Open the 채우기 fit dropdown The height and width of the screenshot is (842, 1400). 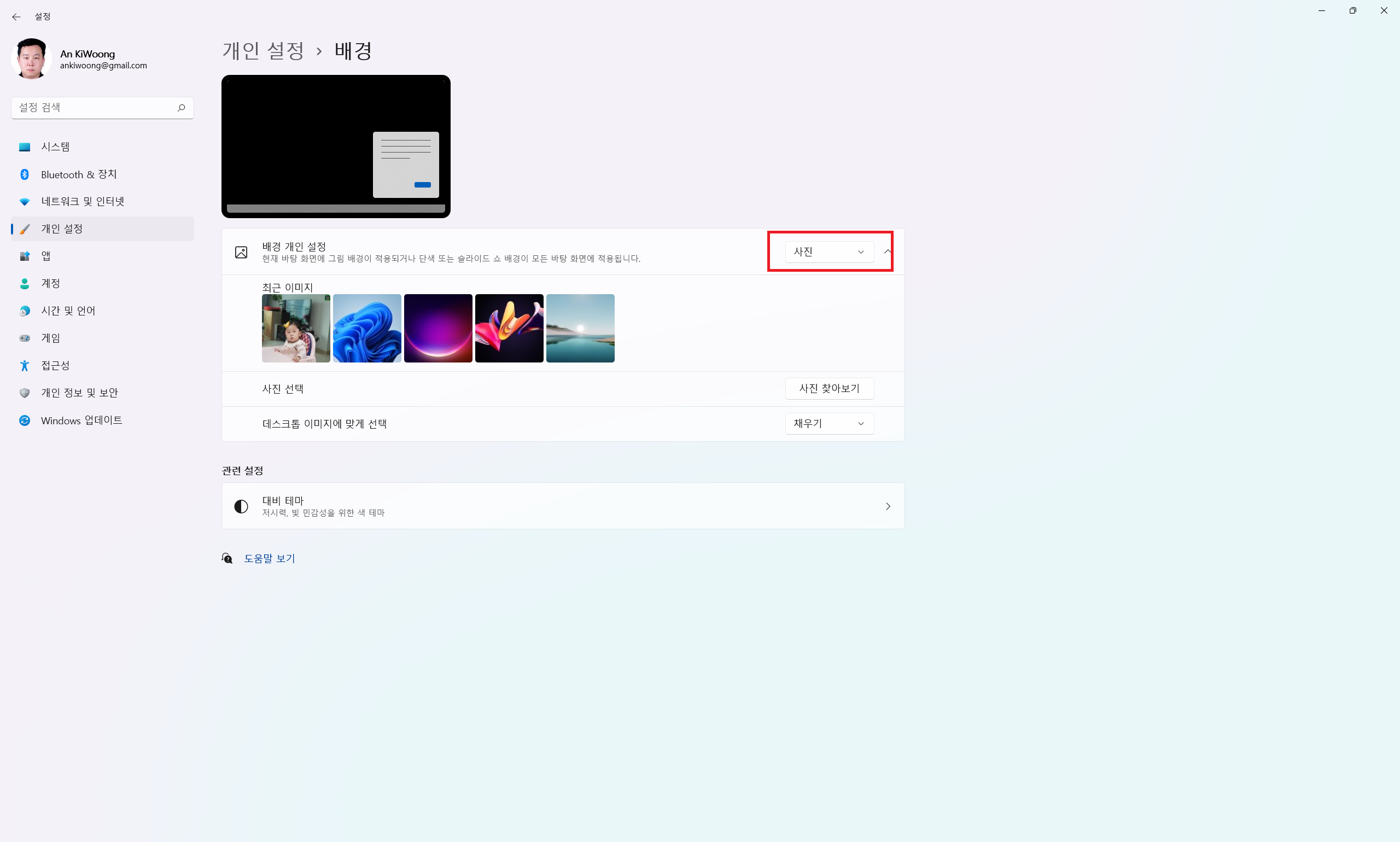point(829,424)
